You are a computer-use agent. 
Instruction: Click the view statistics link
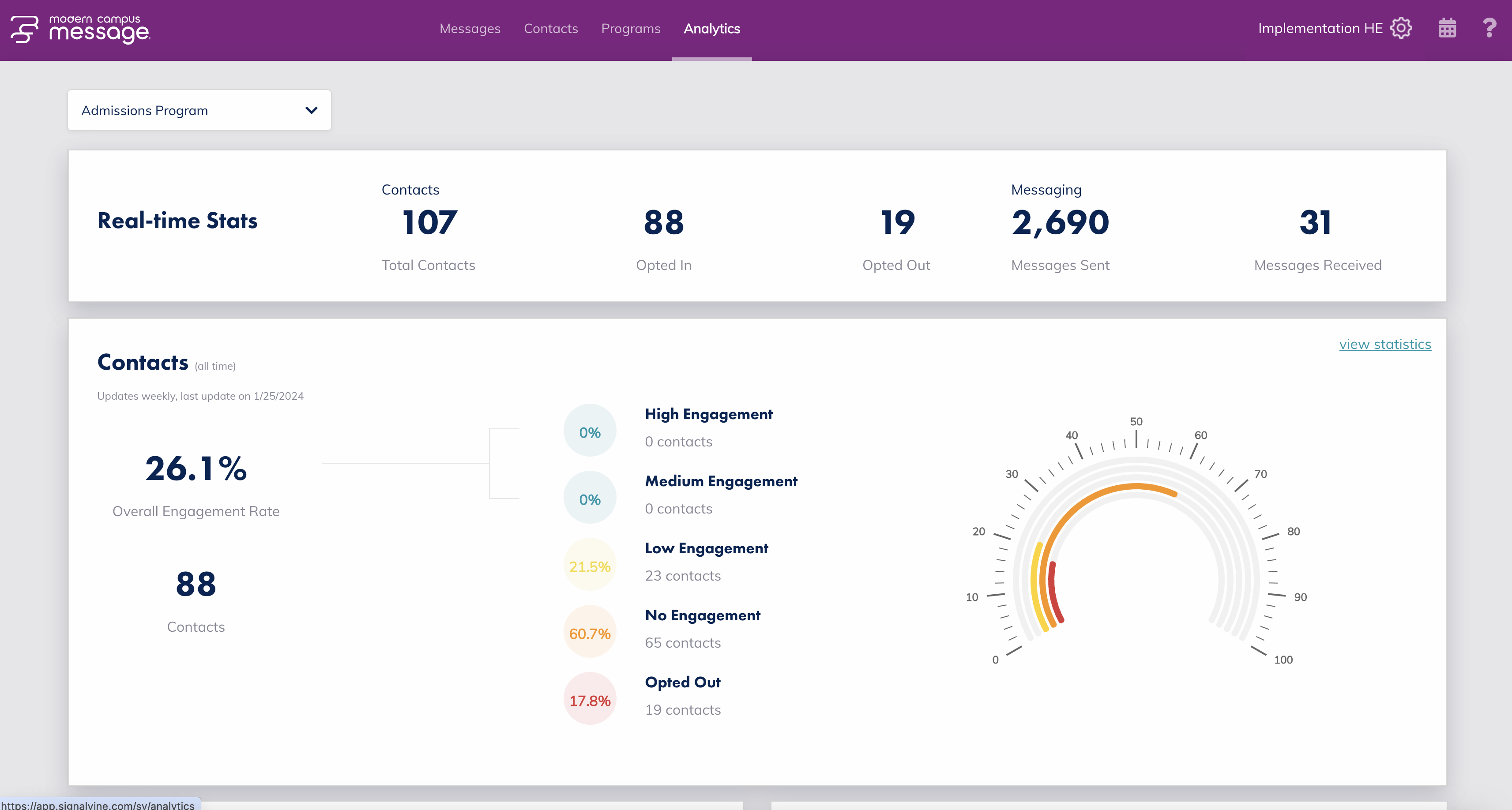(1385, 345)
